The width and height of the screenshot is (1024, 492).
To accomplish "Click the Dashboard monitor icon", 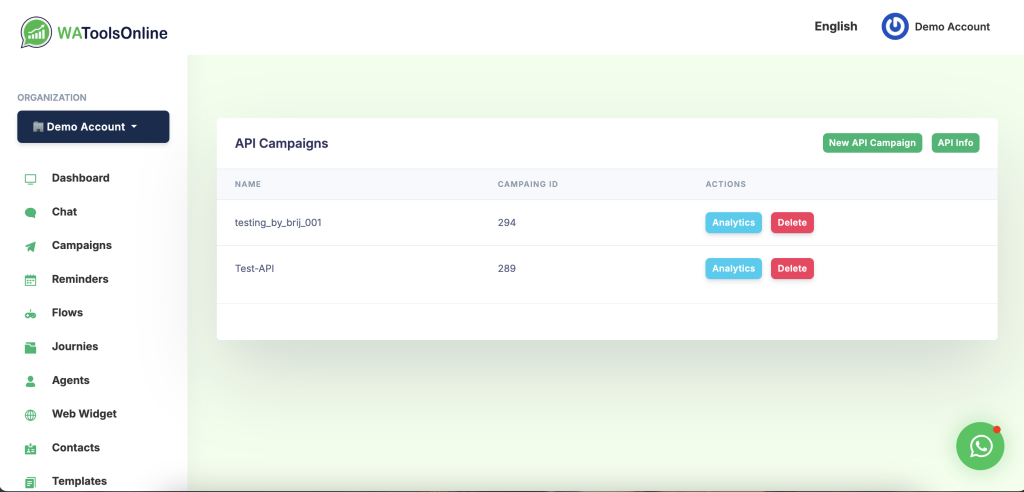I will pos(31,178).
